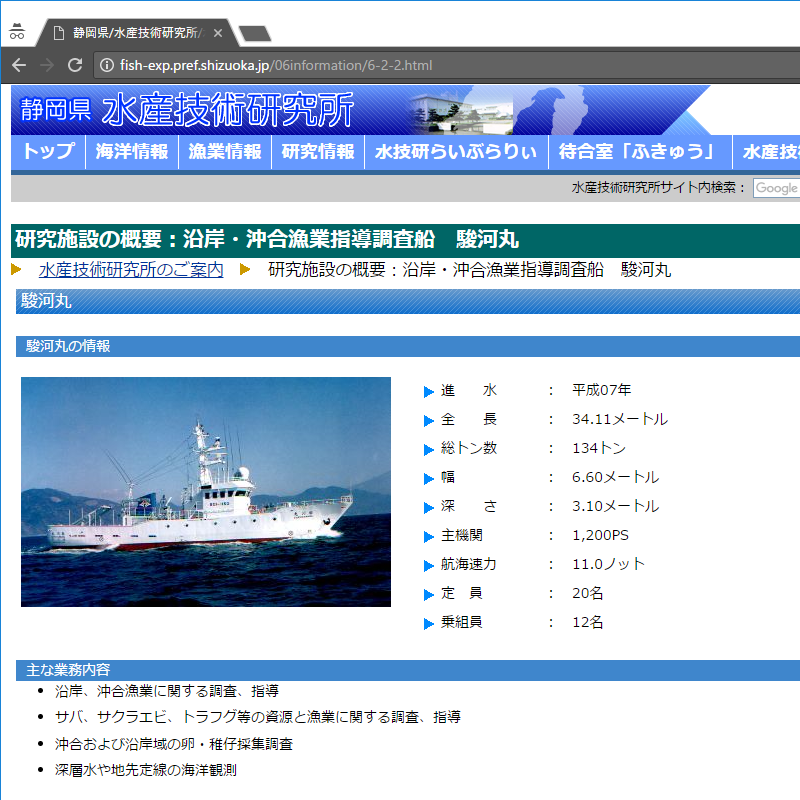Open the 海洋情報 navigation menu item
The height and width of the screenshot is (800, 800).
[x=132, y=152]
